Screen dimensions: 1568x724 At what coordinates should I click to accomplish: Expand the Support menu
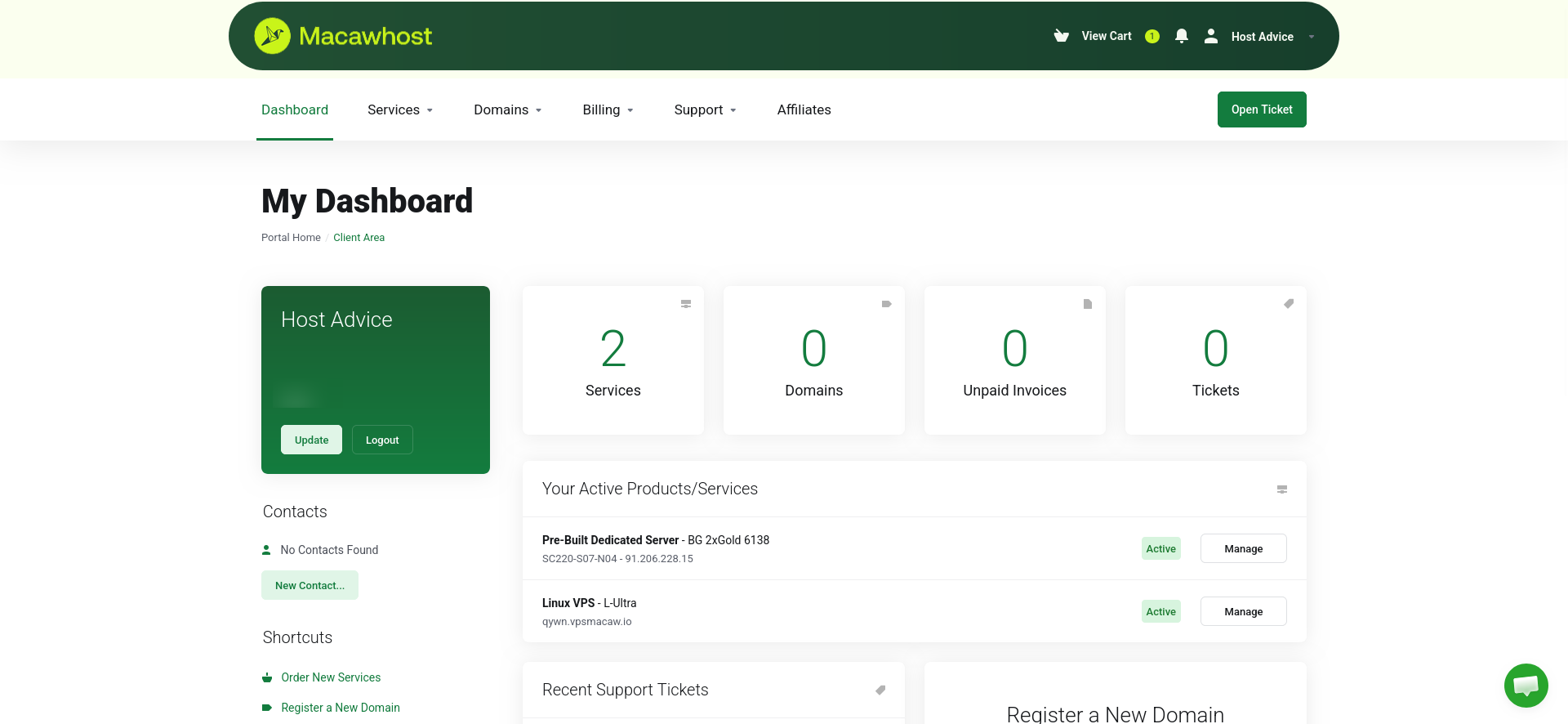click(706, 109)
